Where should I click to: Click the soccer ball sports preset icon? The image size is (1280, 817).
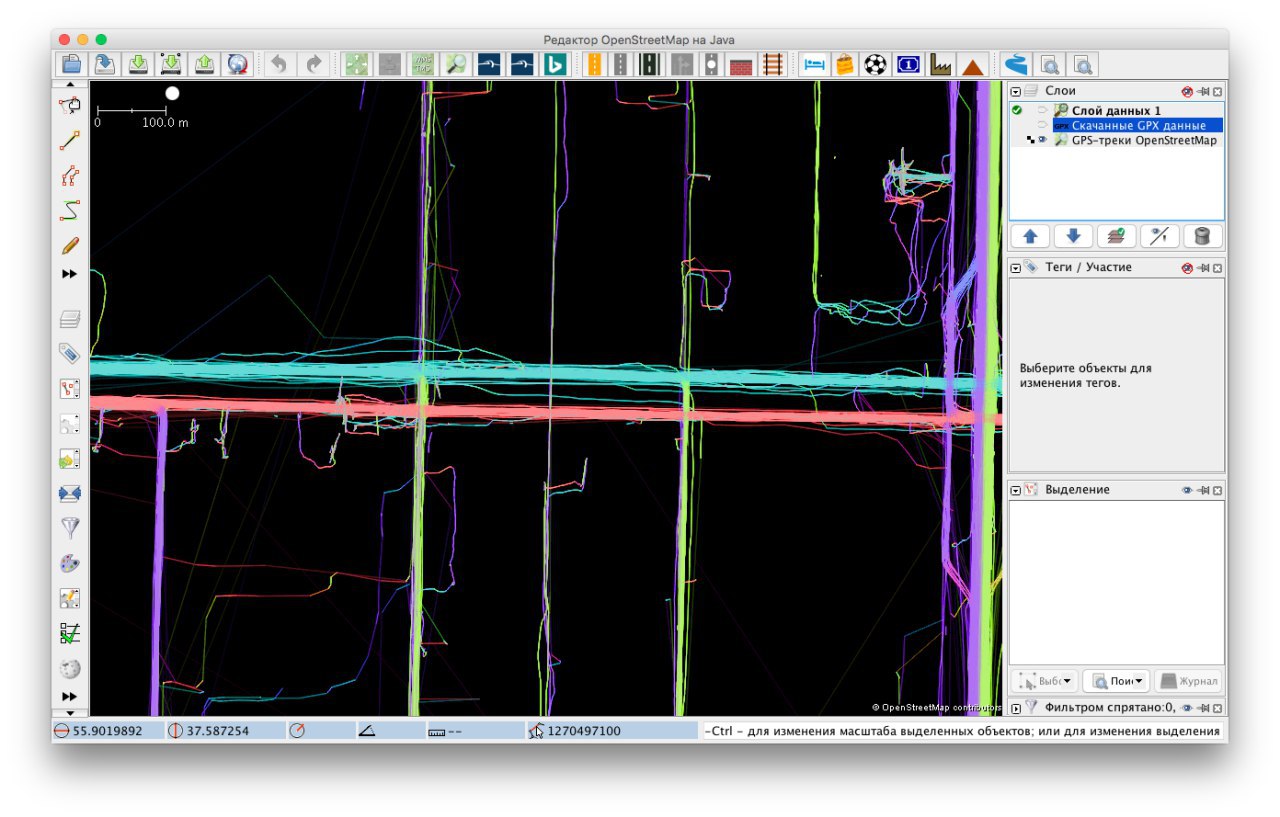876,65
